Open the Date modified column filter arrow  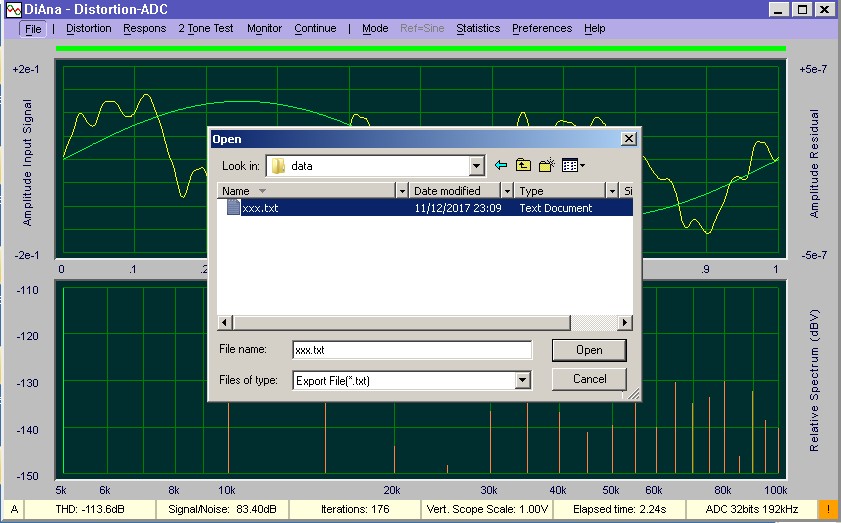pyautogui.click(x=507, y=191)
